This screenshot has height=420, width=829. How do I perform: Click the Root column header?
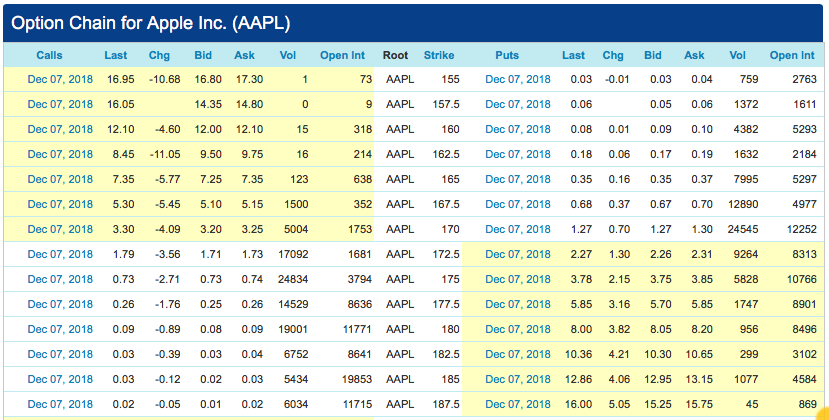click(395, 55)
